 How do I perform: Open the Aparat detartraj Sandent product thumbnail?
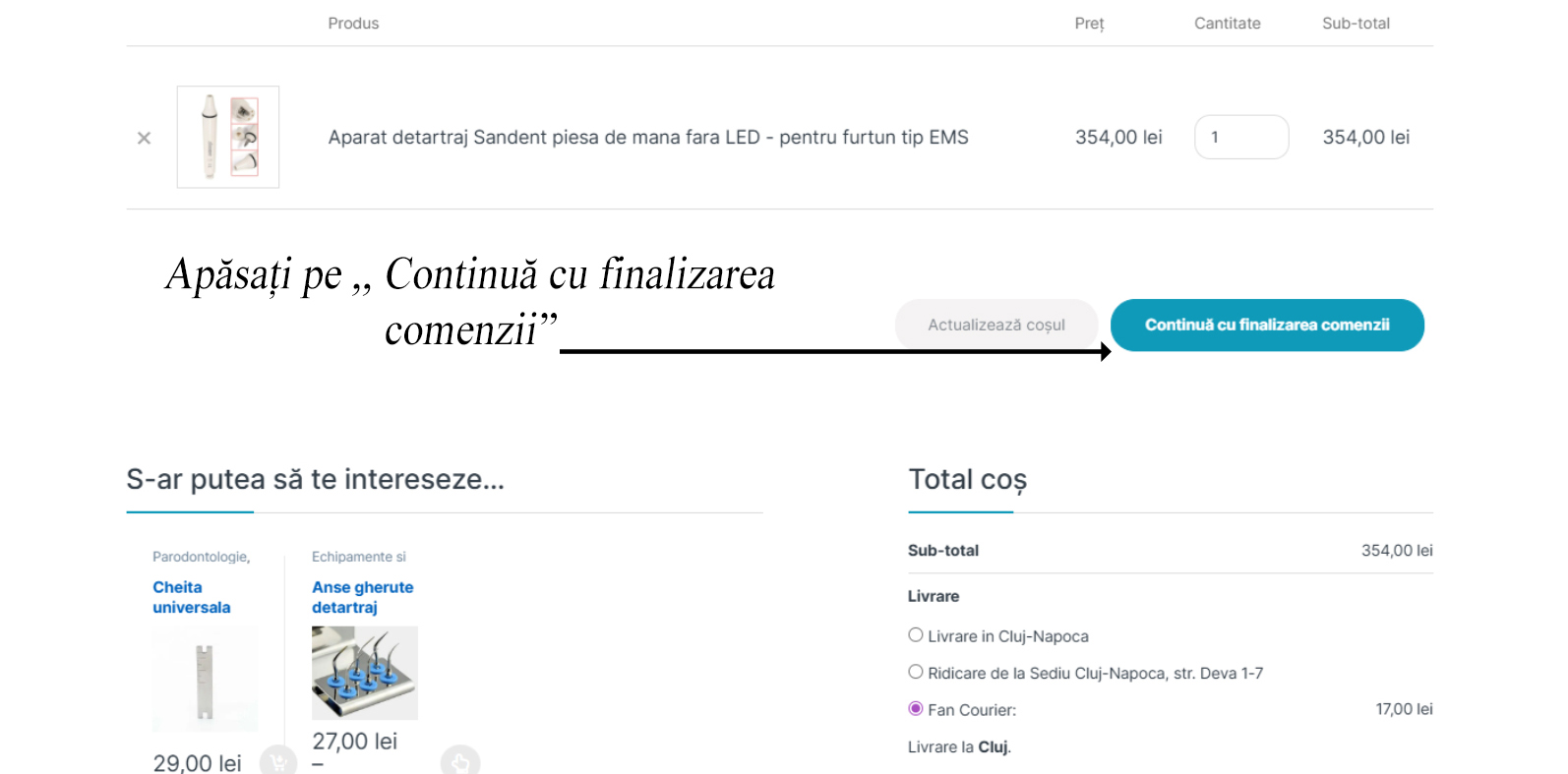point(228,137)
